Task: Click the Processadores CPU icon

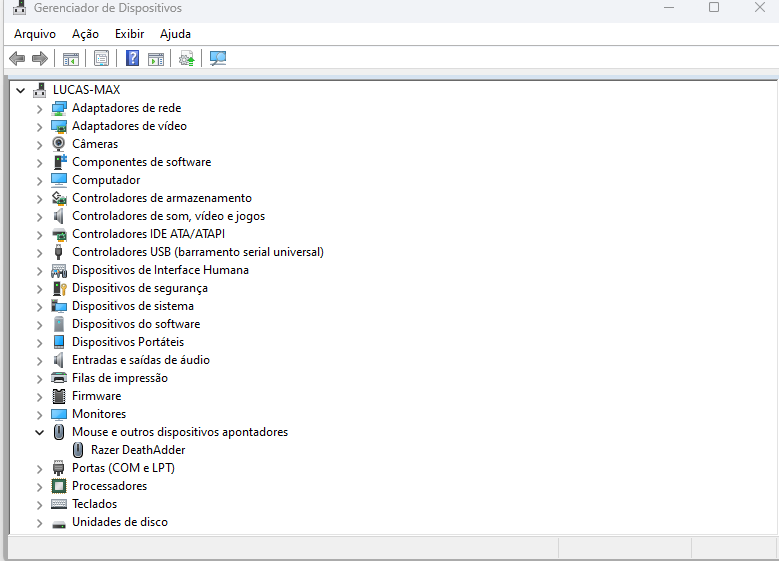Action: [59, 486]
